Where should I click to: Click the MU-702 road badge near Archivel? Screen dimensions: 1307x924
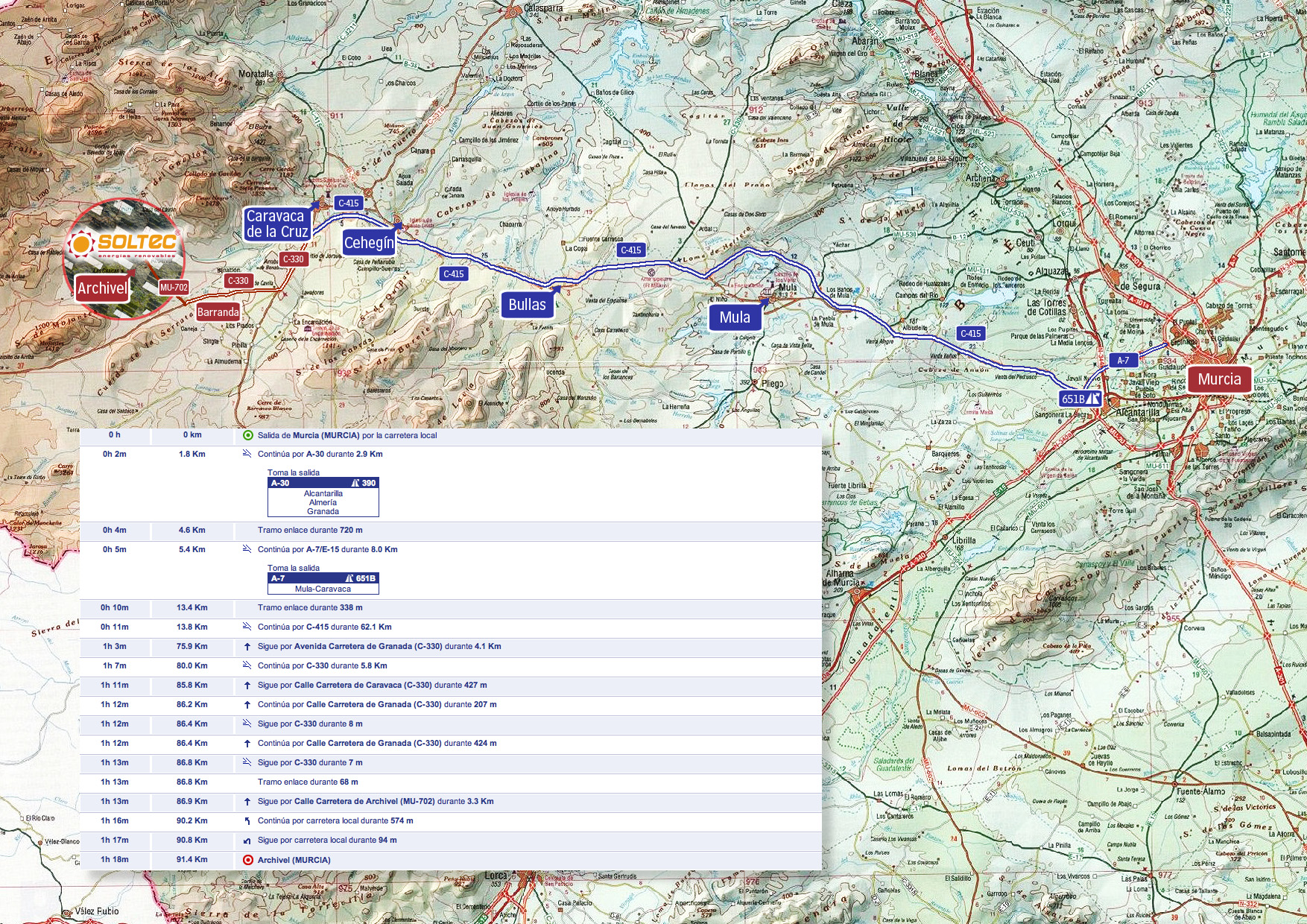click(x=174, y=288)
